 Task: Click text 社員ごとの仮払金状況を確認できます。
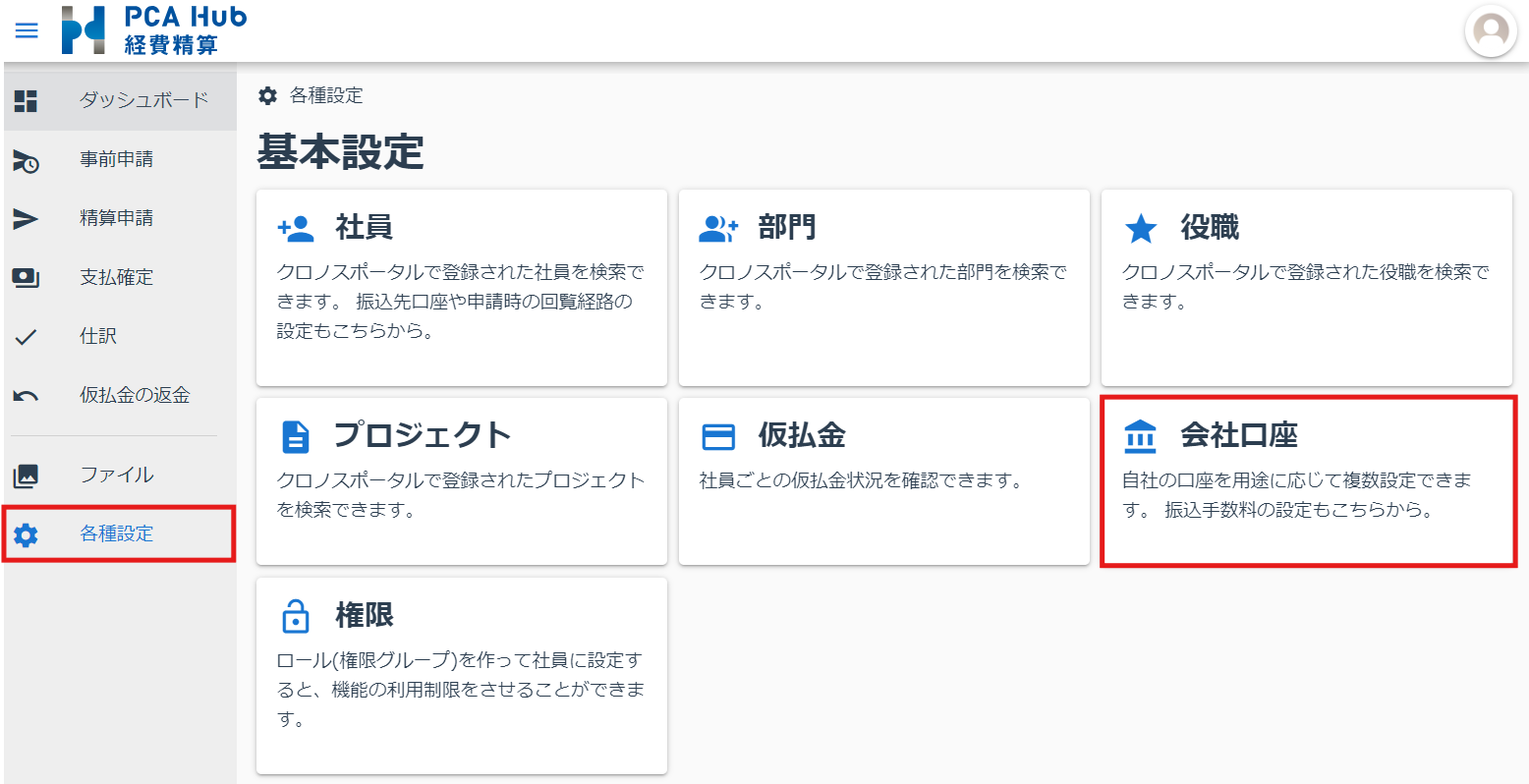point(861,480)
